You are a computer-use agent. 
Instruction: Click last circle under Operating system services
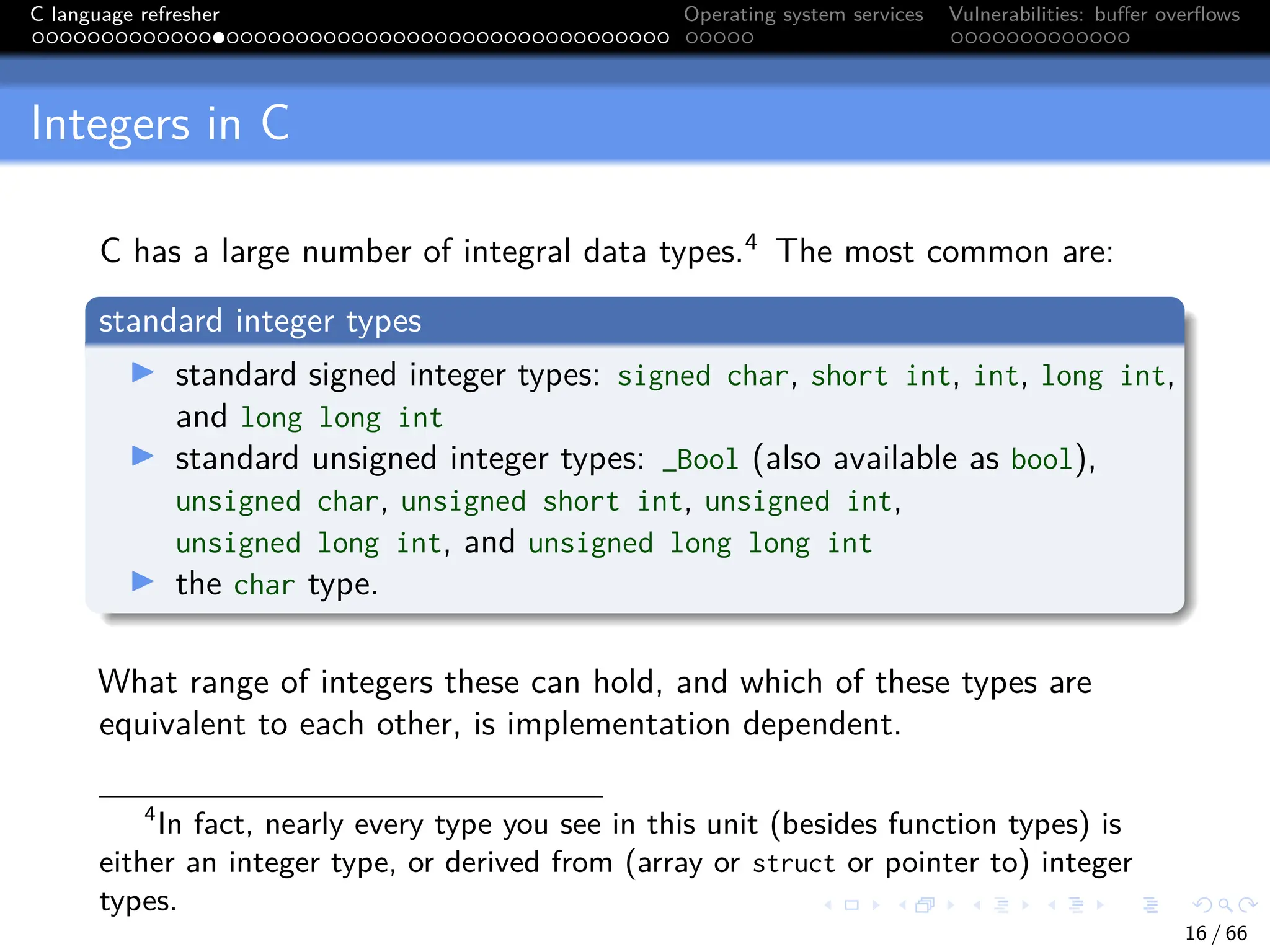point(747,38)
